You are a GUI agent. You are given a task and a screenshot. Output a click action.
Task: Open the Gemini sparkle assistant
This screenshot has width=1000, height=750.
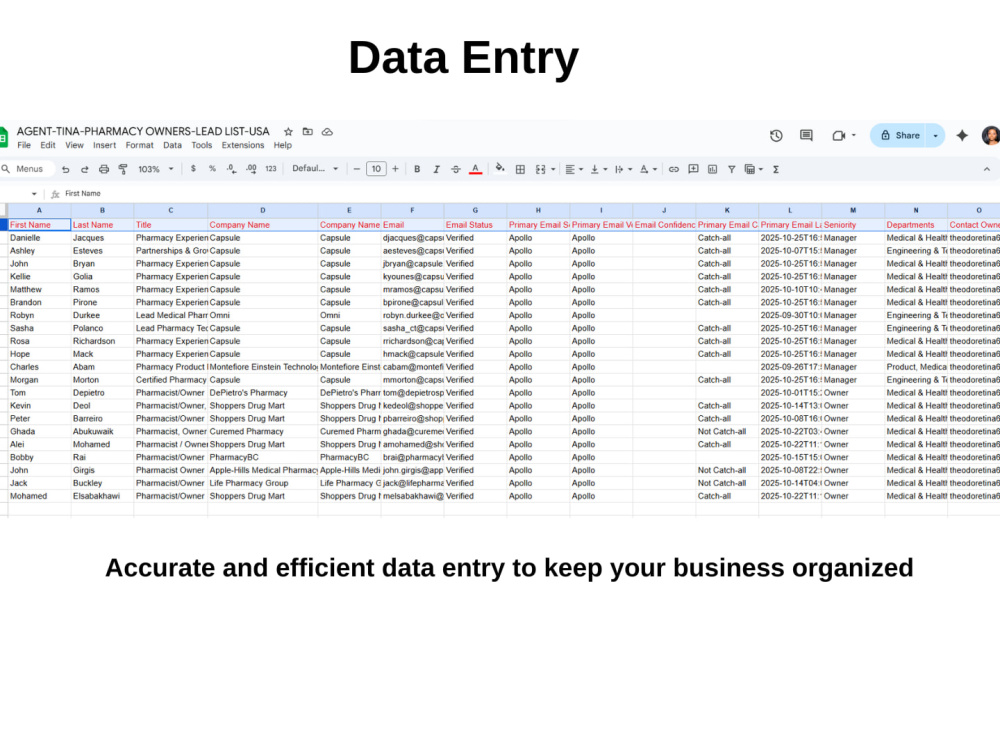tap(962, 135)
